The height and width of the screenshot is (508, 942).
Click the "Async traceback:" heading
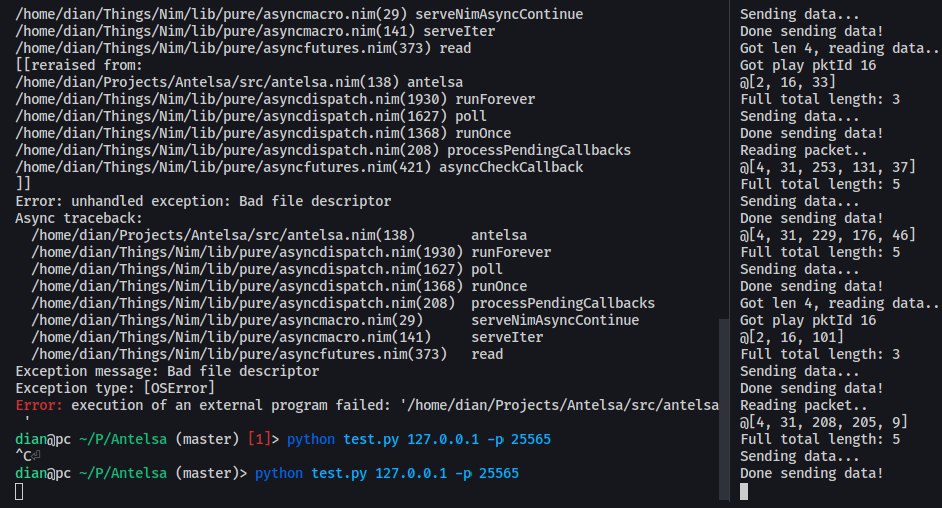79,218
